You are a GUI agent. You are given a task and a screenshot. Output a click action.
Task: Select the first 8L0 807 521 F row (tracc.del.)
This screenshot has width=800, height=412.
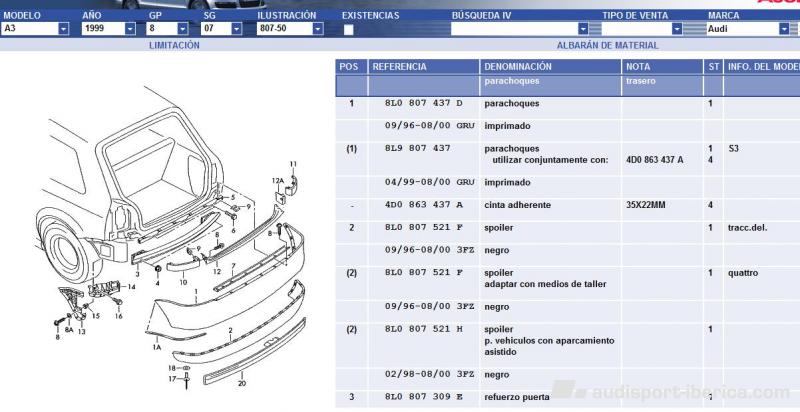pos(423,227)
